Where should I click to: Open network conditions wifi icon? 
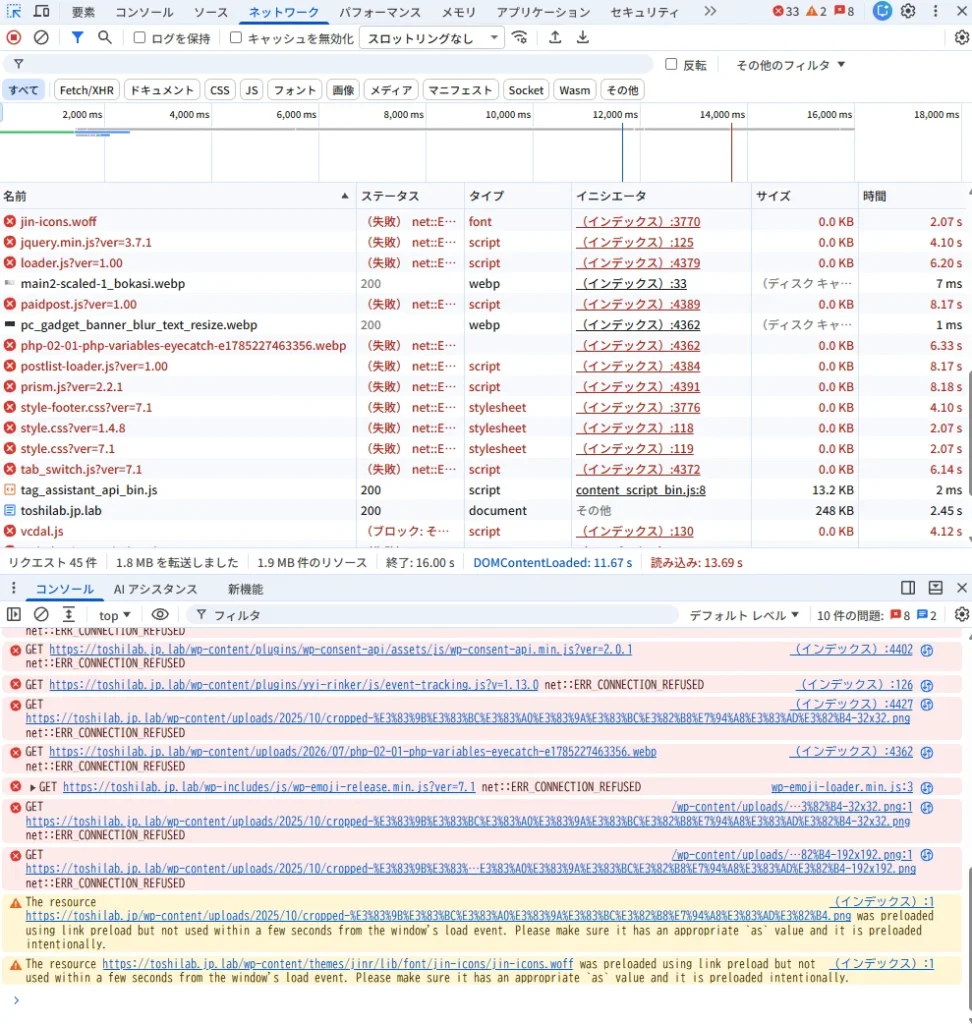click(519, 38)
